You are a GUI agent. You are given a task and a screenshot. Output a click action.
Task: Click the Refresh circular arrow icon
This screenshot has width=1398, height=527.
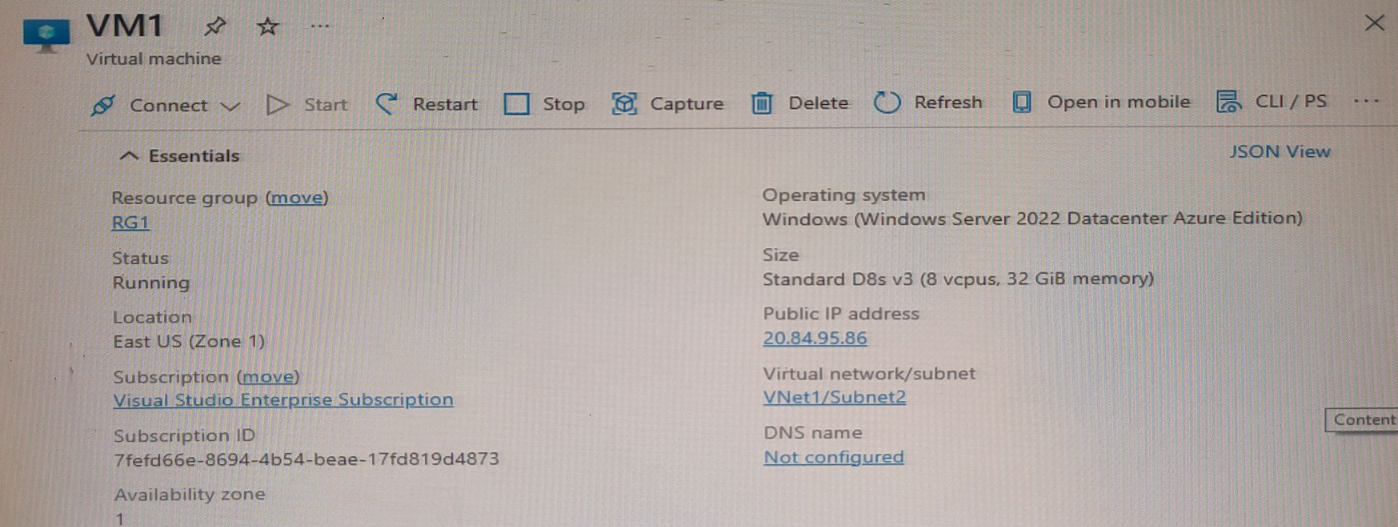tap(887, 103)
